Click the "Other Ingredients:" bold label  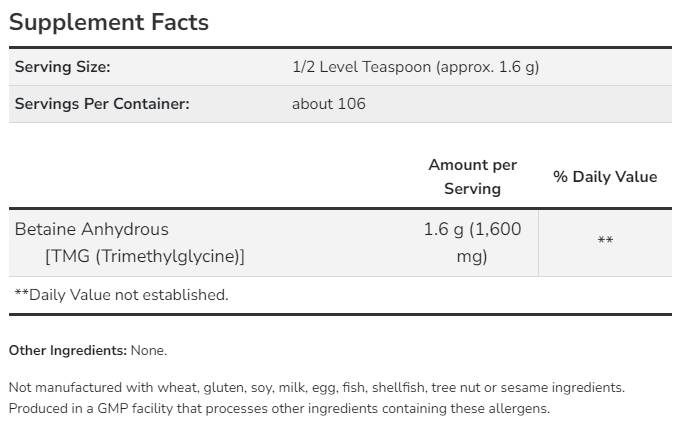[x=67, y=350]
